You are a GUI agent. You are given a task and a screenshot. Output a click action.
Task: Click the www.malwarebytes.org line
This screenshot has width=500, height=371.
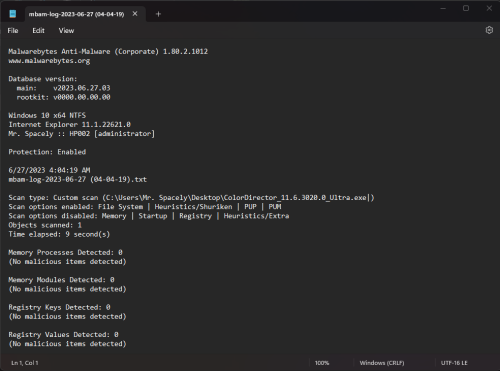[49, 61]
